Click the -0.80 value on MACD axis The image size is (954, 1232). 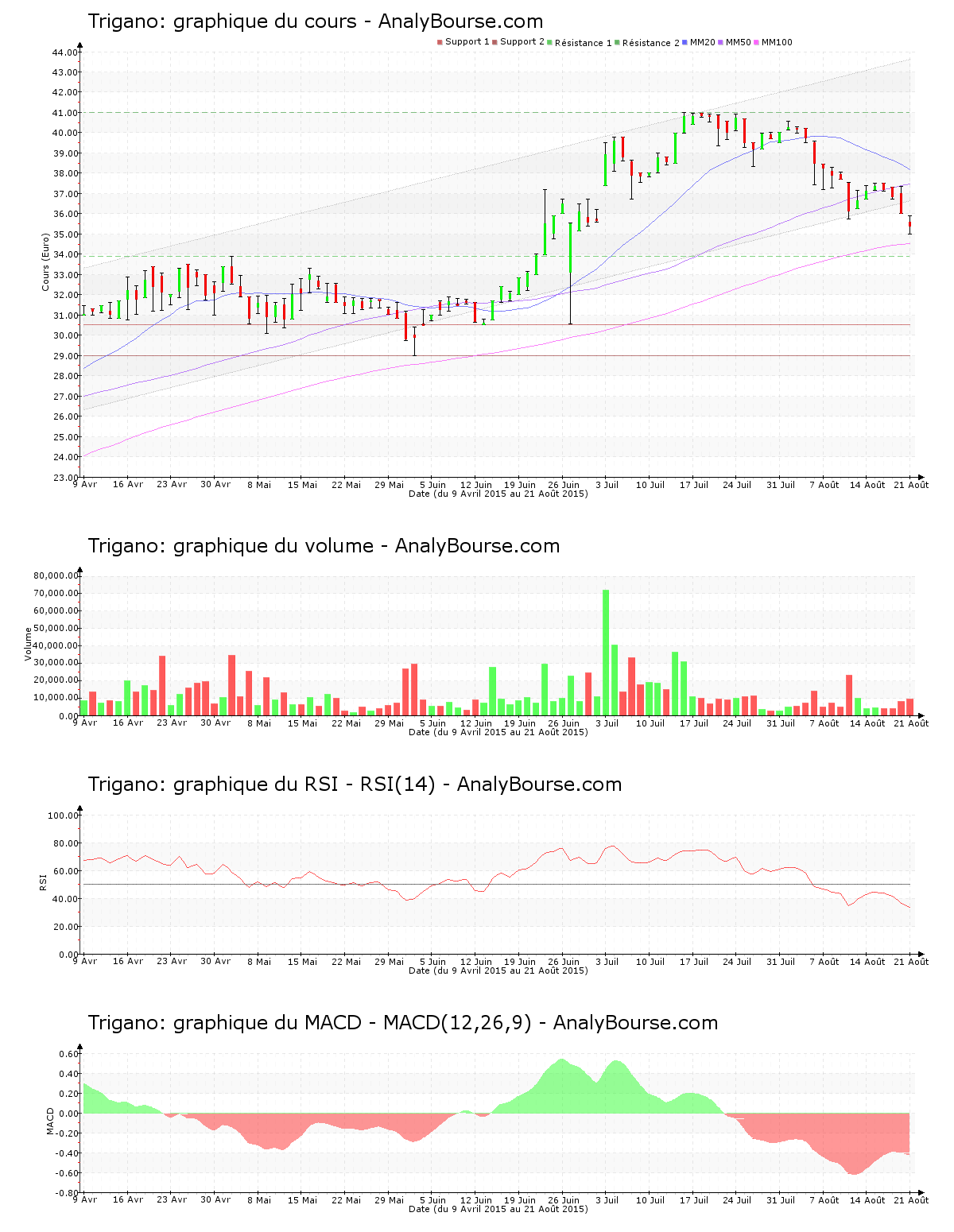pos(67,1193)
